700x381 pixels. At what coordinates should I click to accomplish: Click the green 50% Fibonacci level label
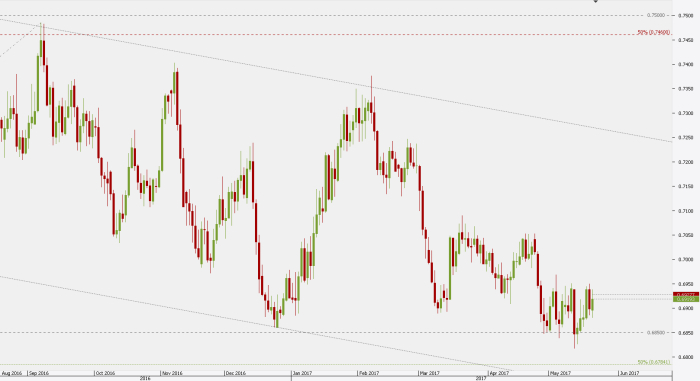pos(654,362)
